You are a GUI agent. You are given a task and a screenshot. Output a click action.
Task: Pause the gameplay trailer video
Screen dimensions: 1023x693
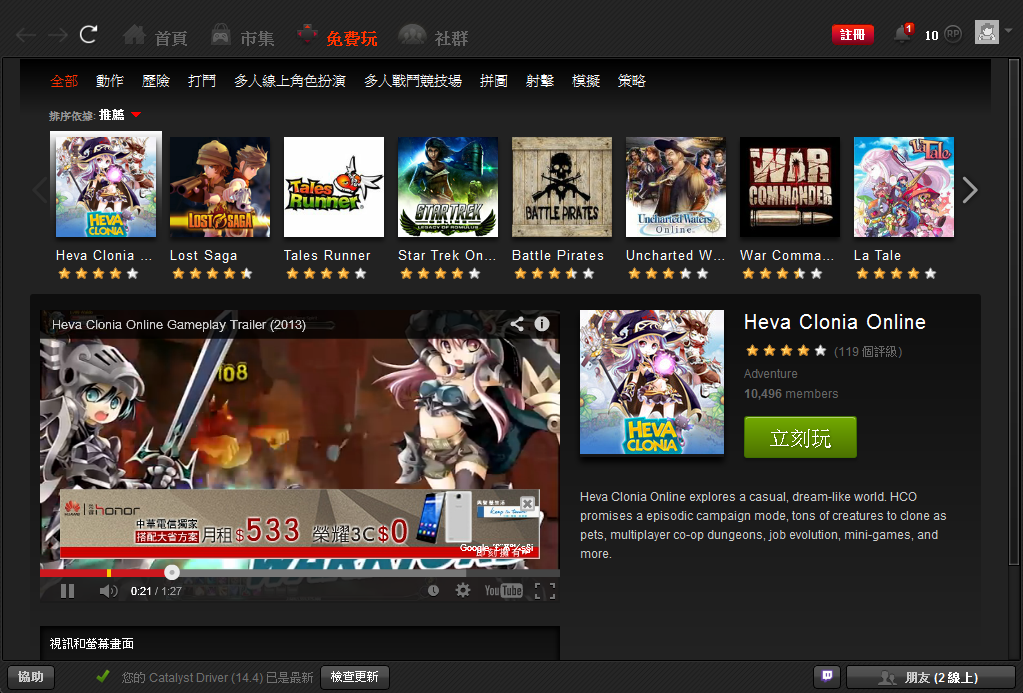67,591
